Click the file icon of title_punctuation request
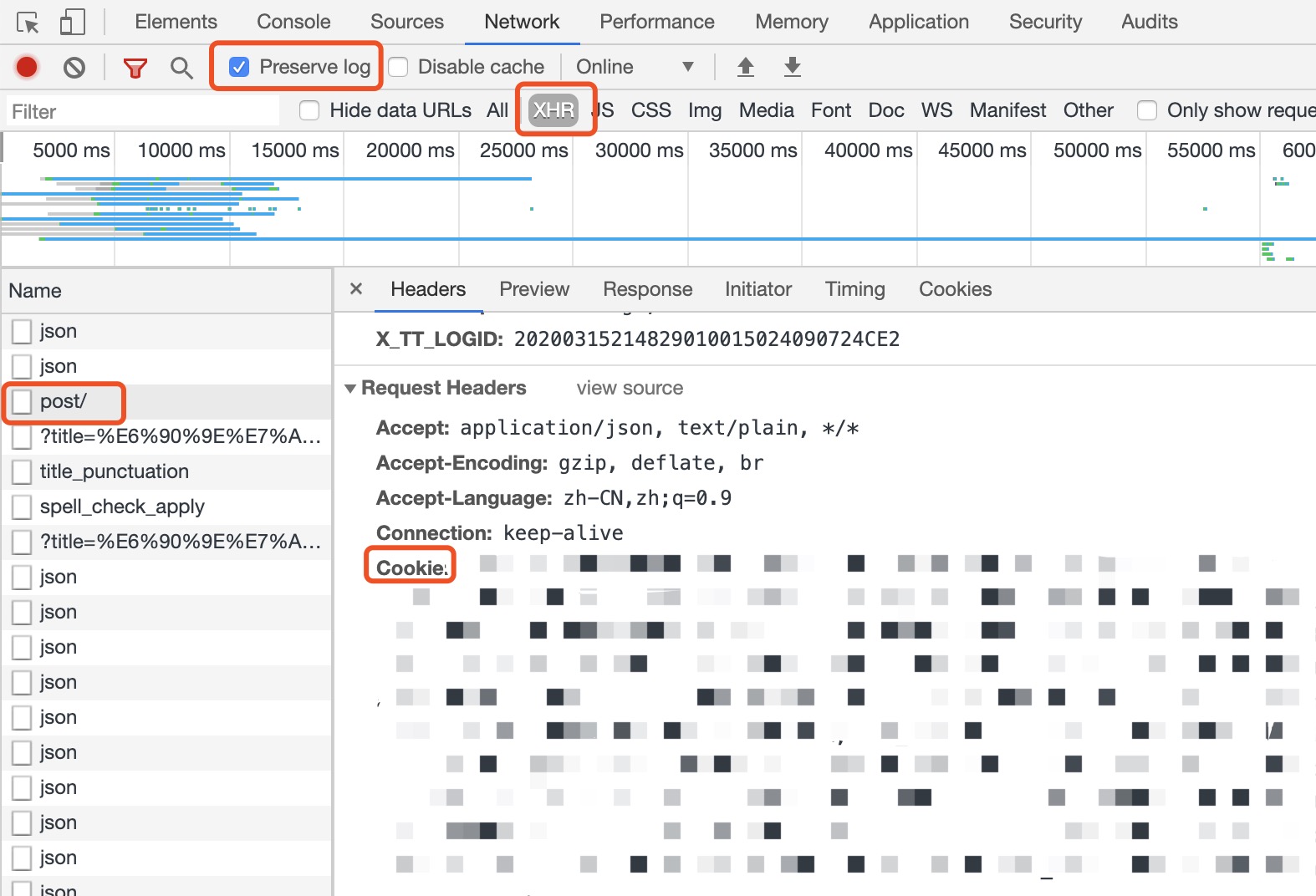 click(22, 471)
